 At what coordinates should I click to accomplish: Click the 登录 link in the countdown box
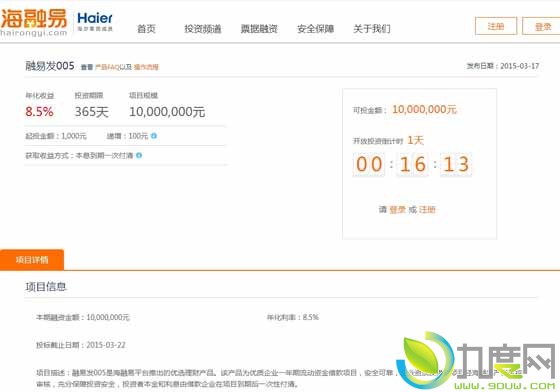coord(397,210)
